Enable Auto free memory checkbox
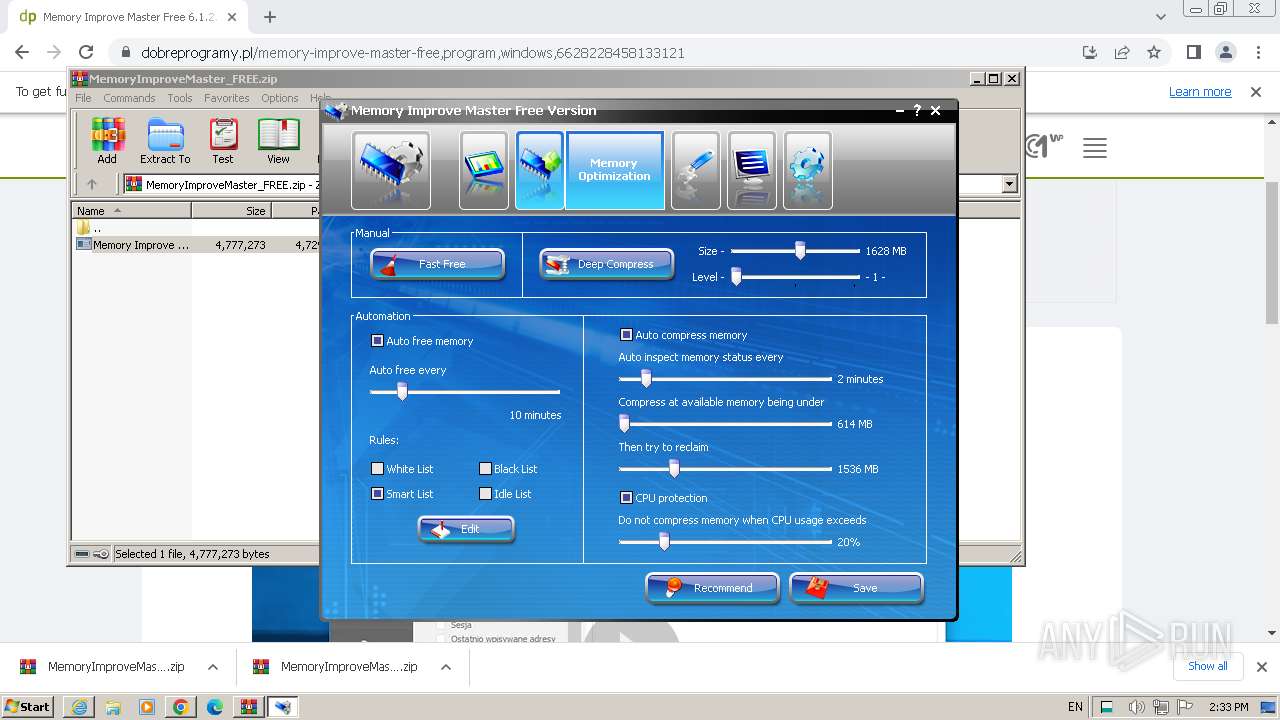The image size is (1280, 720). [x=377, y=341]
